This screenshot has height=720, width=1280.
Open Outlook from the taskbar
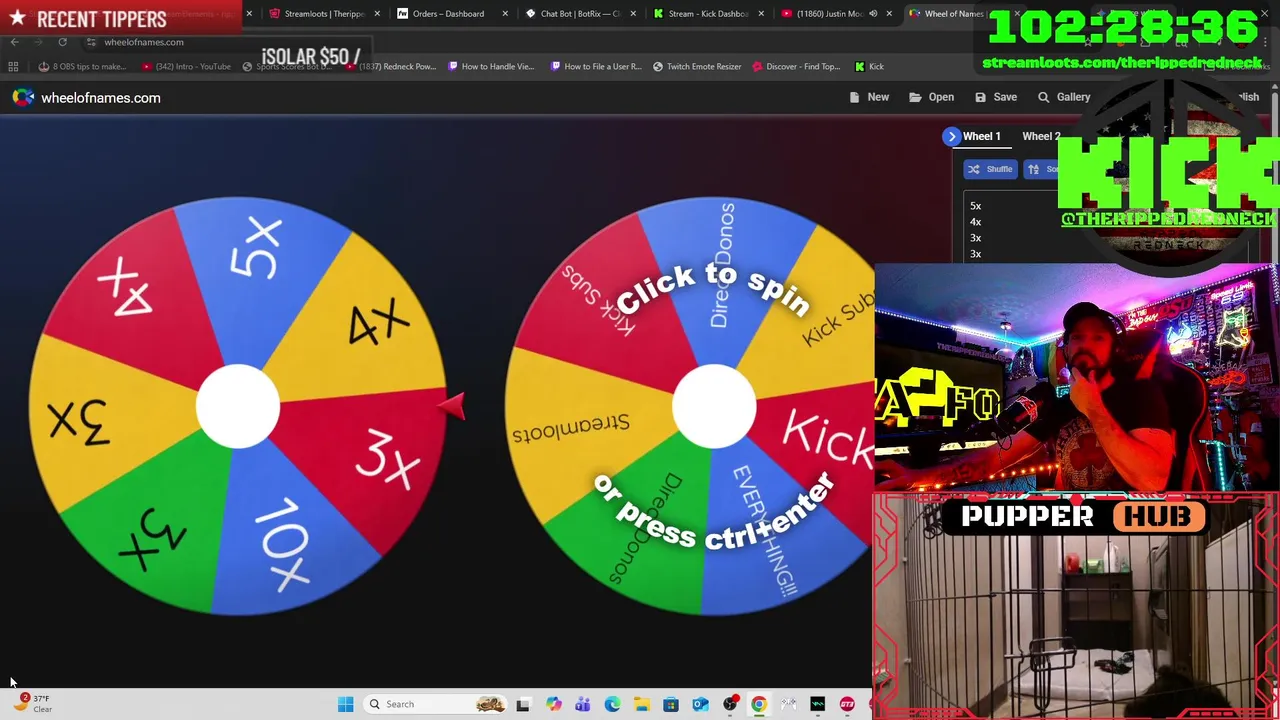700,704
